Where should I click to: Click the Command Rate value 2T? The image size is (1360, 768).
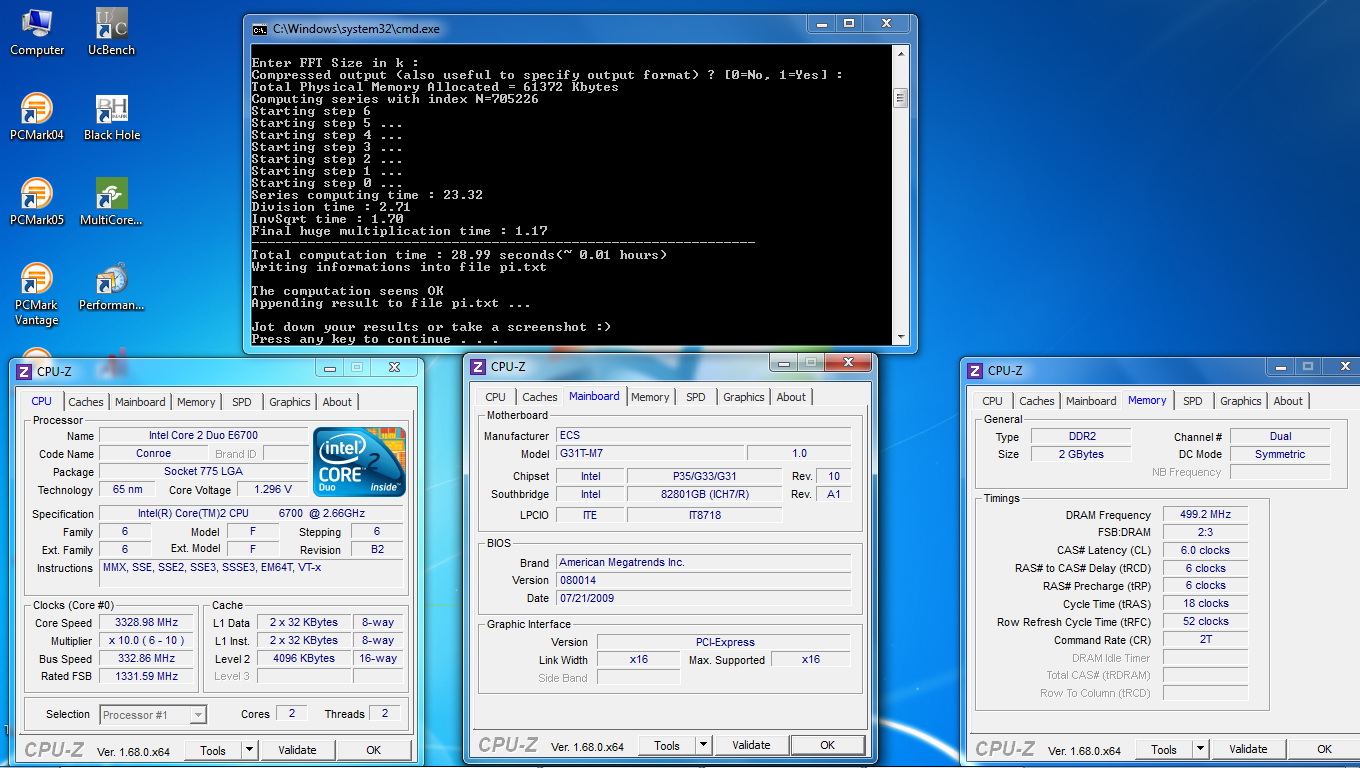click(x=1205, y=639)
